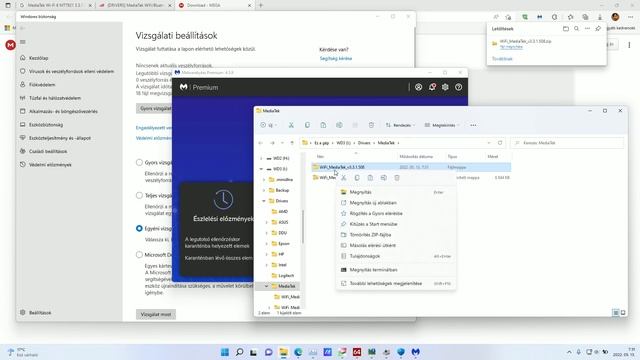The height and width of the screenshot is (360, 640).
Task: Open the Rendezés sort dropdown
Action: click(400, 125)
